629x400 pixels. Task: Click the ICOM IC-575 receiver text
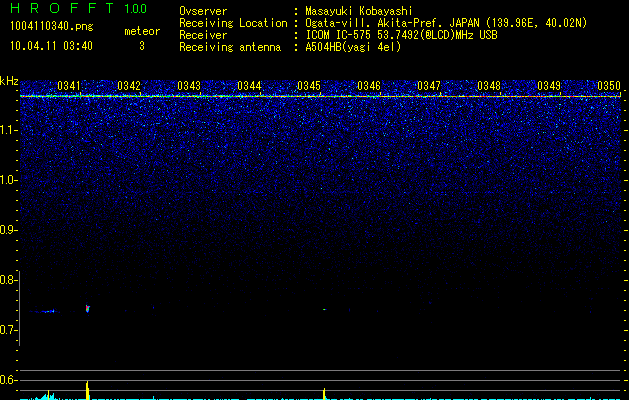tap(401, 35)
